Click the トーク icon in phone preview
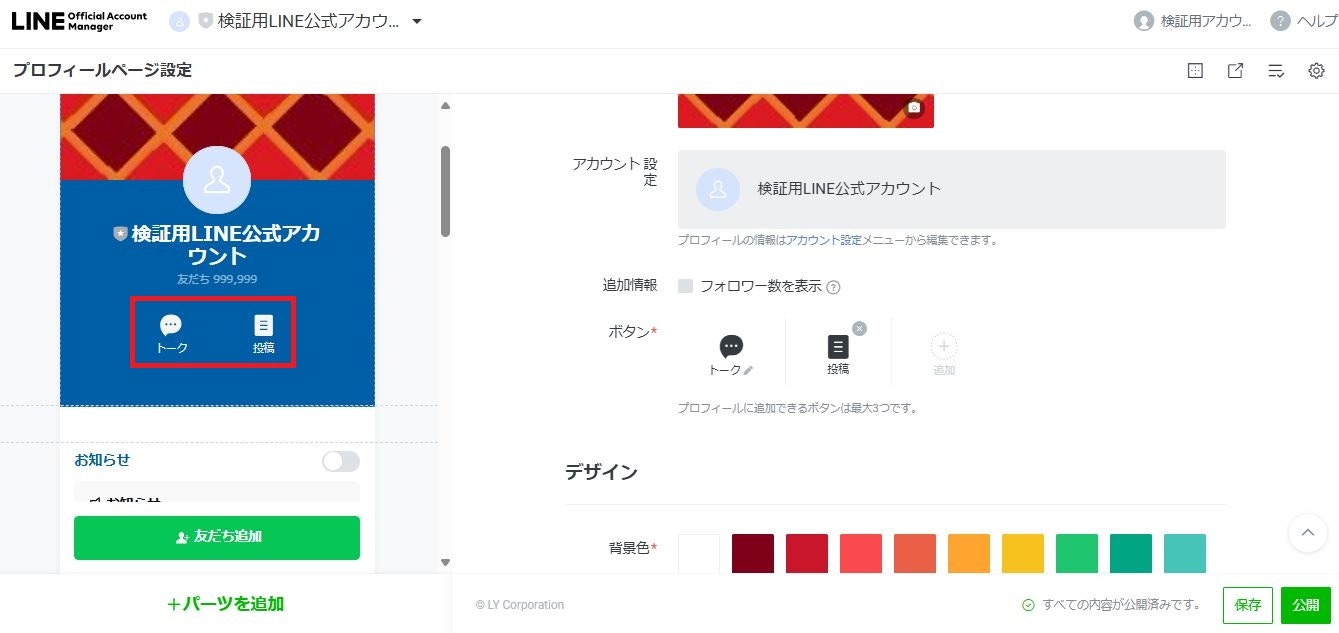 click(x=172, y=335)
